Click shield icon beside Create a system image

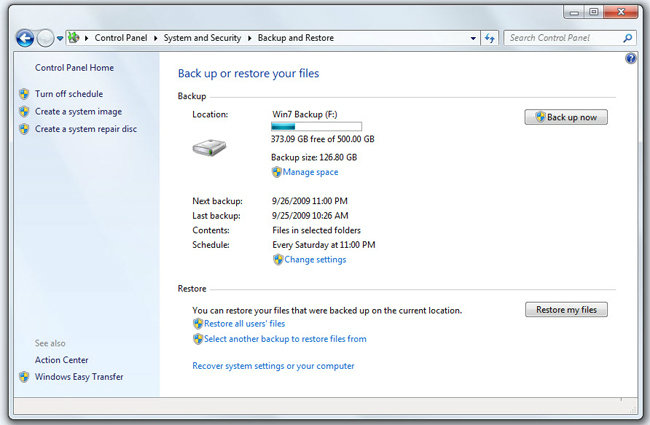coord(24,112)
